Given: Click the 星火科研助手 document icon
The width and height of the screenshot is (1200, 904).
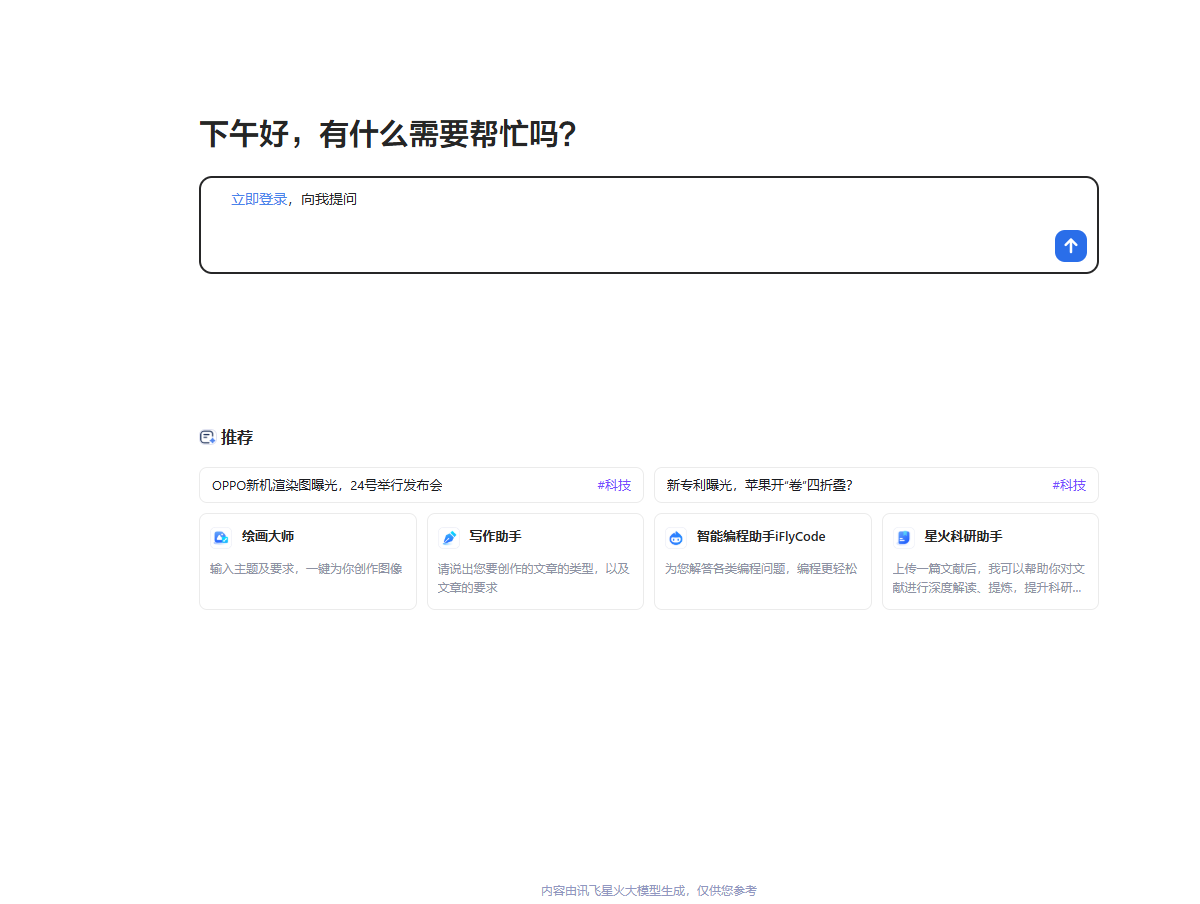Looking at the screenshot, I should pyautogui.click(x=904, y=537).
